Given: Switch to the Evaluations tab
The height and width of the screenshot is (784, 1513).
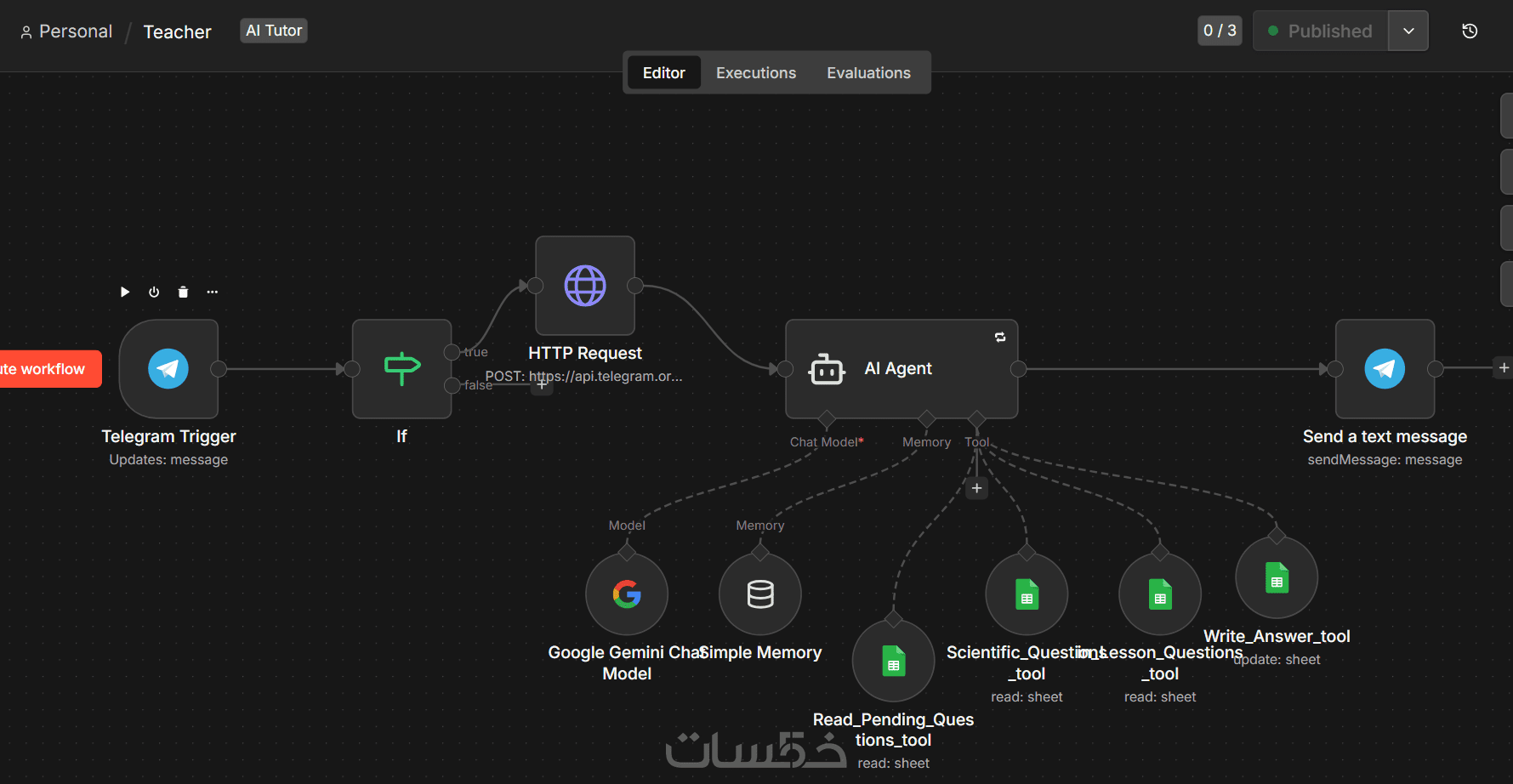Looking at the screenshot, I should 868,73.
